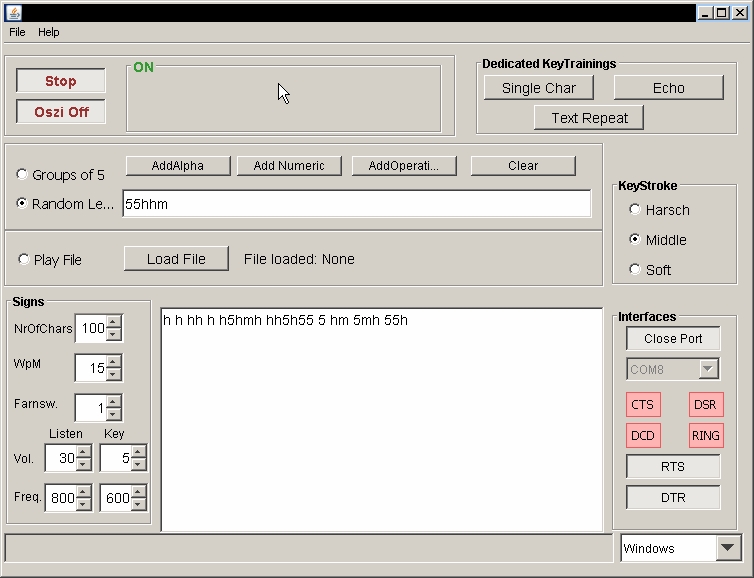Set KeyStroke to Soft
This screenshot has width=754, height=578.
tap(635, 270)
